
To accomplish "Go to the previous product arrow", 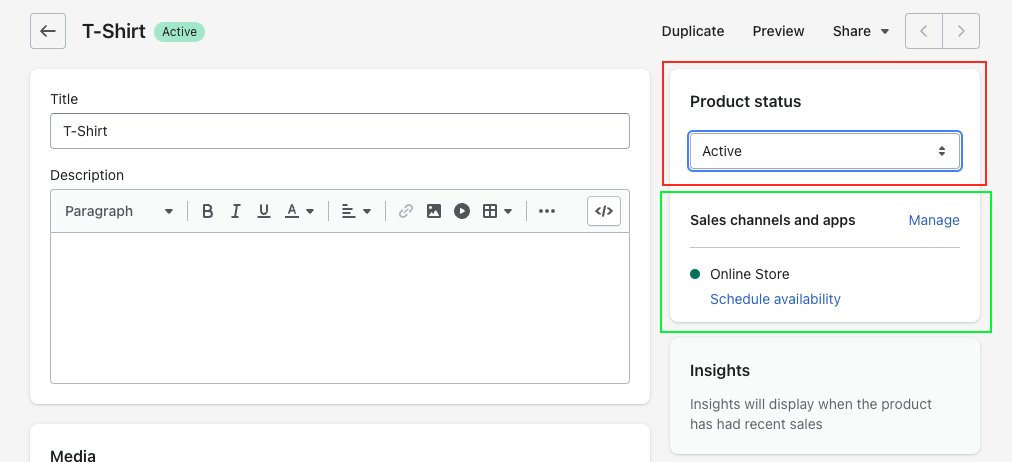I will pos(924,31).
